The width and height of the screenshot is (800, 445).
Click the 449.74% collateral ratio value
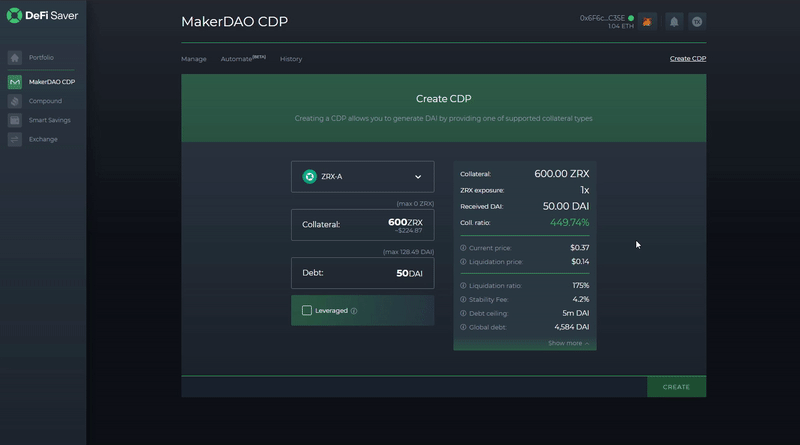[569, 222]
